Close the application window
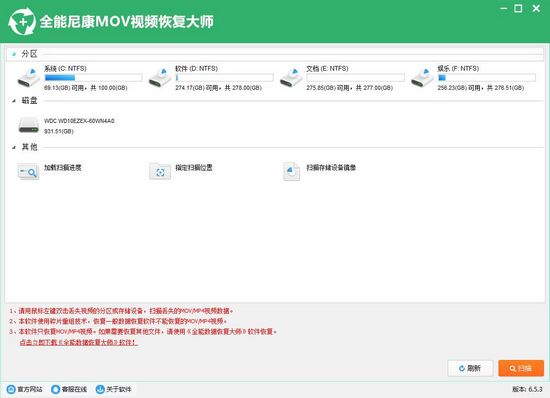This screenshot has height=398, width=550. [536, 8]
